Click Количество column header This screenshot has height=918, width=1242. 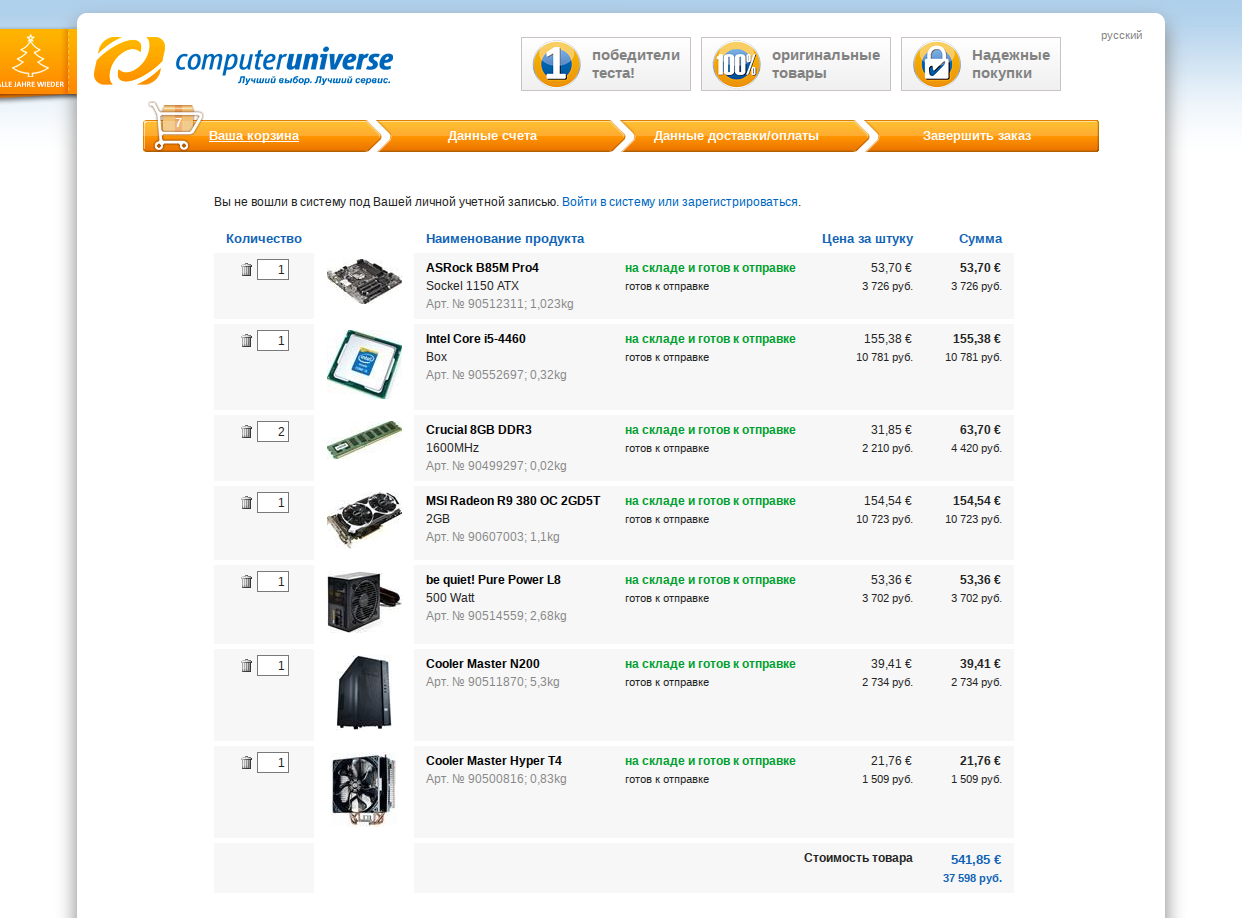(x=264, y=239)
